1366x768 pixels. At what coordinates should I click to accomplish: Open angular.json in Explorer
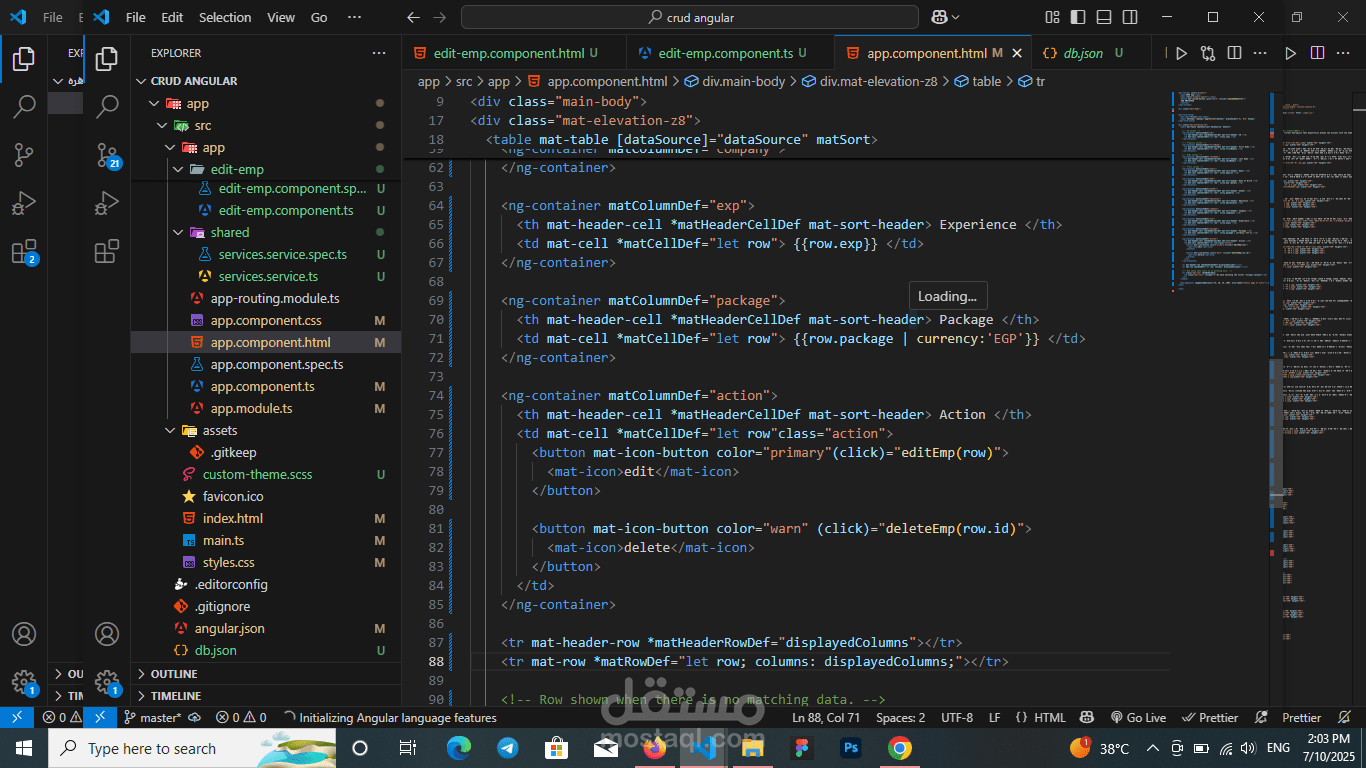tap(230, 628)
